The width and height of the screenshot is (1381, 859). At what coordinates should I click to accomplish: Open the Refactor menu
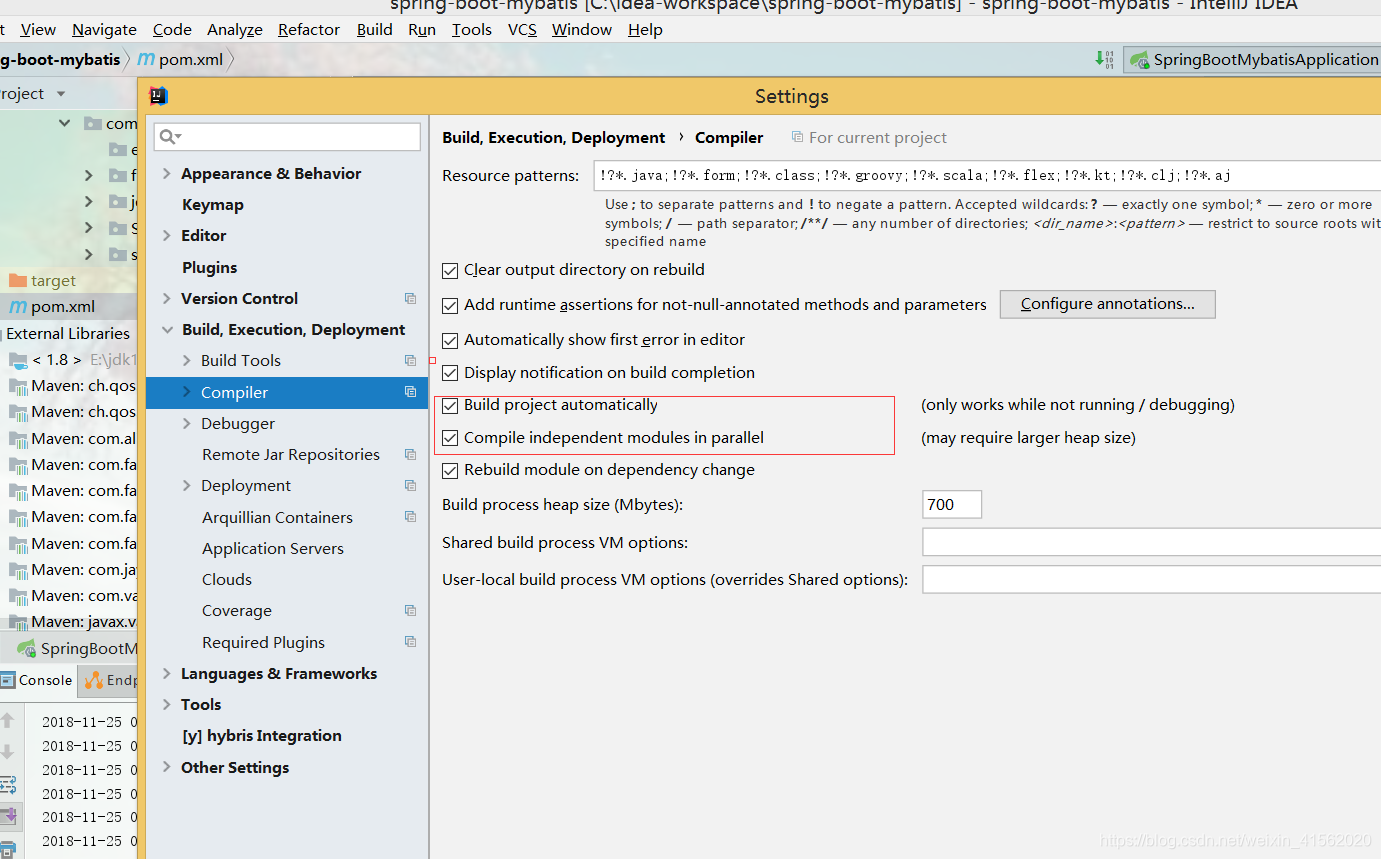309,29
